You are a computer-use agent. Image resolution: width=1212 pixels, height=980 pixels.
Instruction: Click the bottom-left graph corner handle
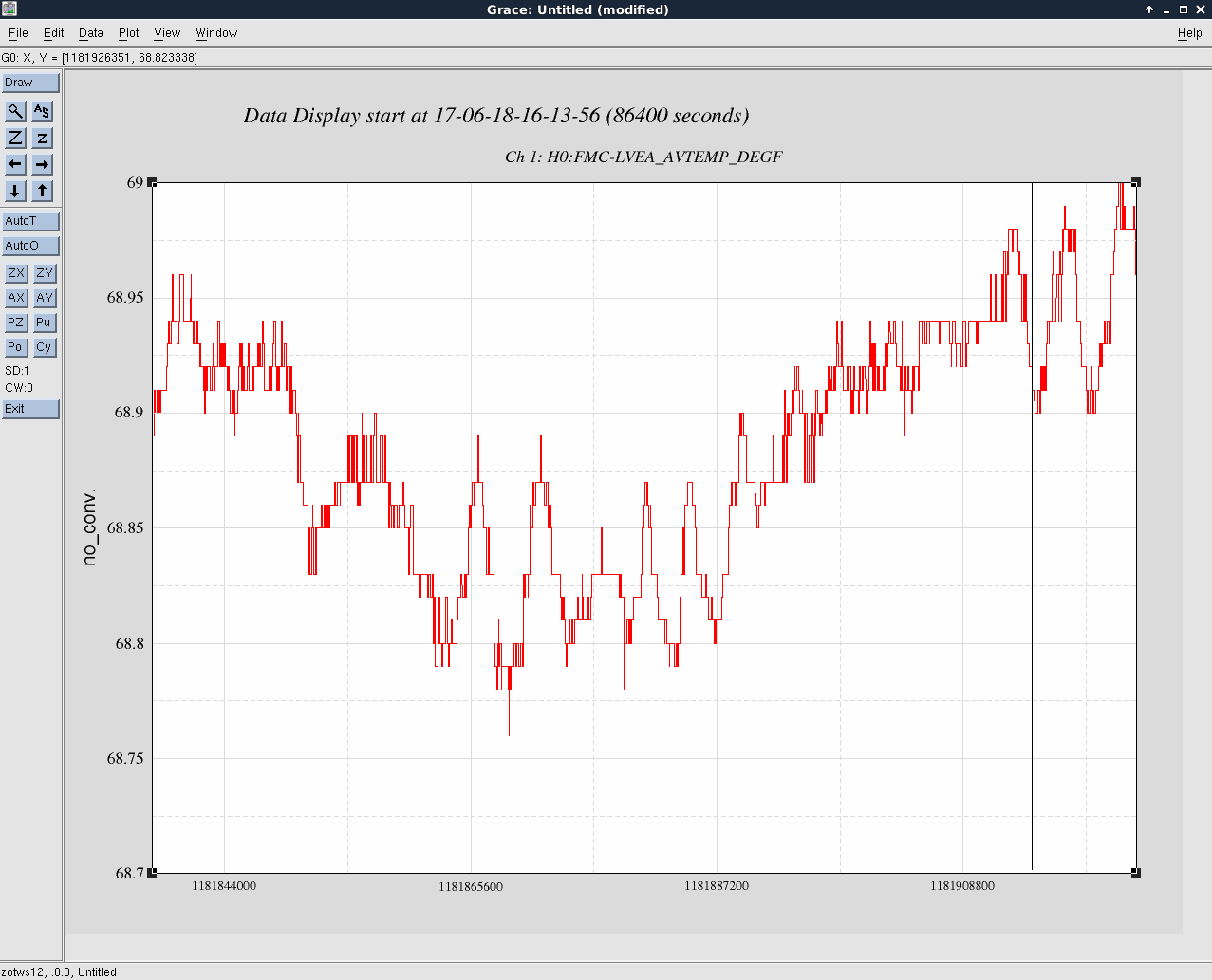(x=152, y=873)
